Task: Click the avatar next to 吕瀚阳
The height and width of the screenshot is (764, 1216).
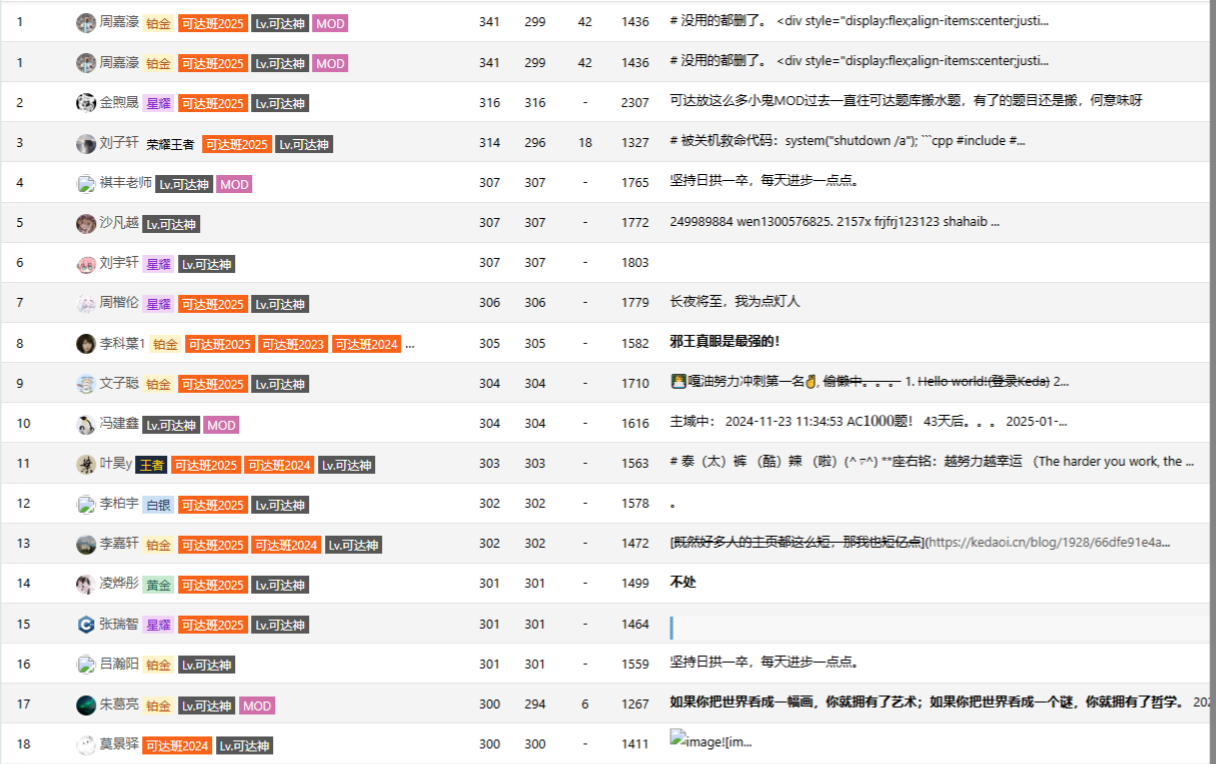Action: [86, 664]
